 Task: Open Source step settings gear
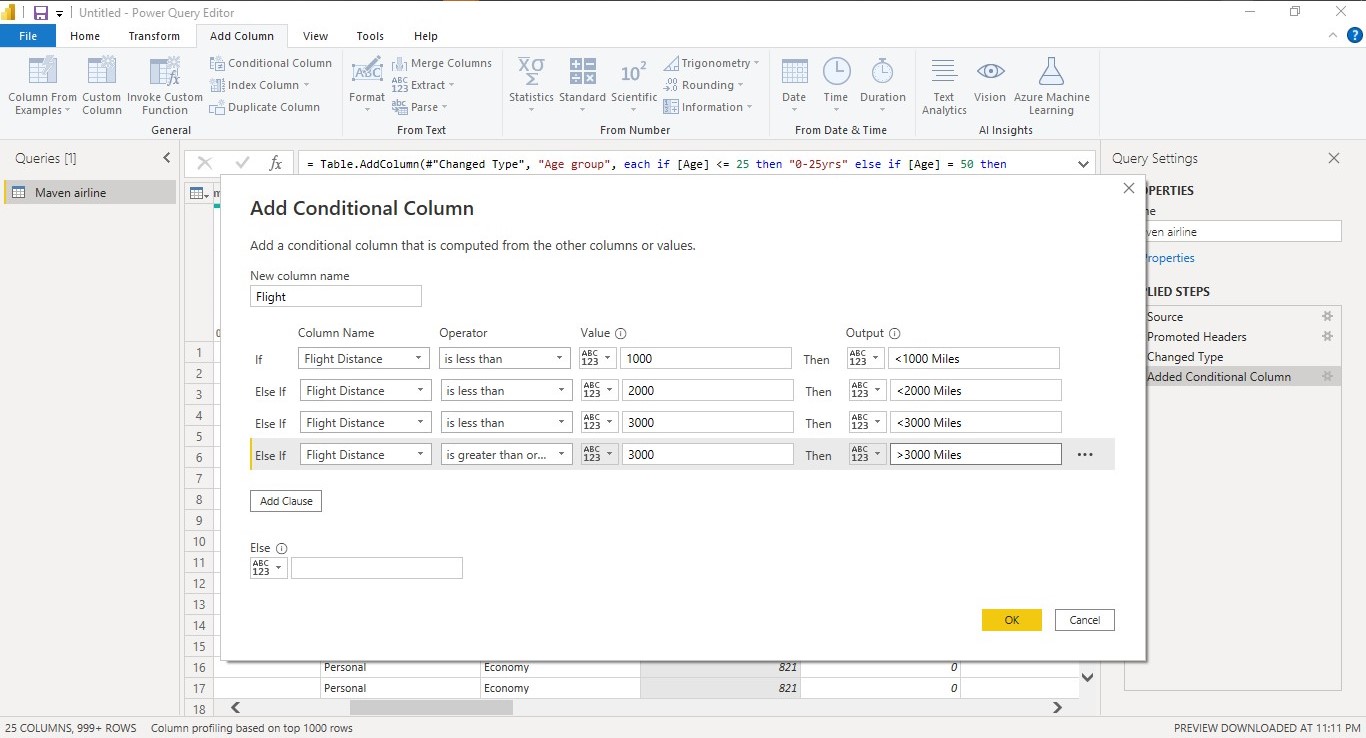pos(1328,317)
